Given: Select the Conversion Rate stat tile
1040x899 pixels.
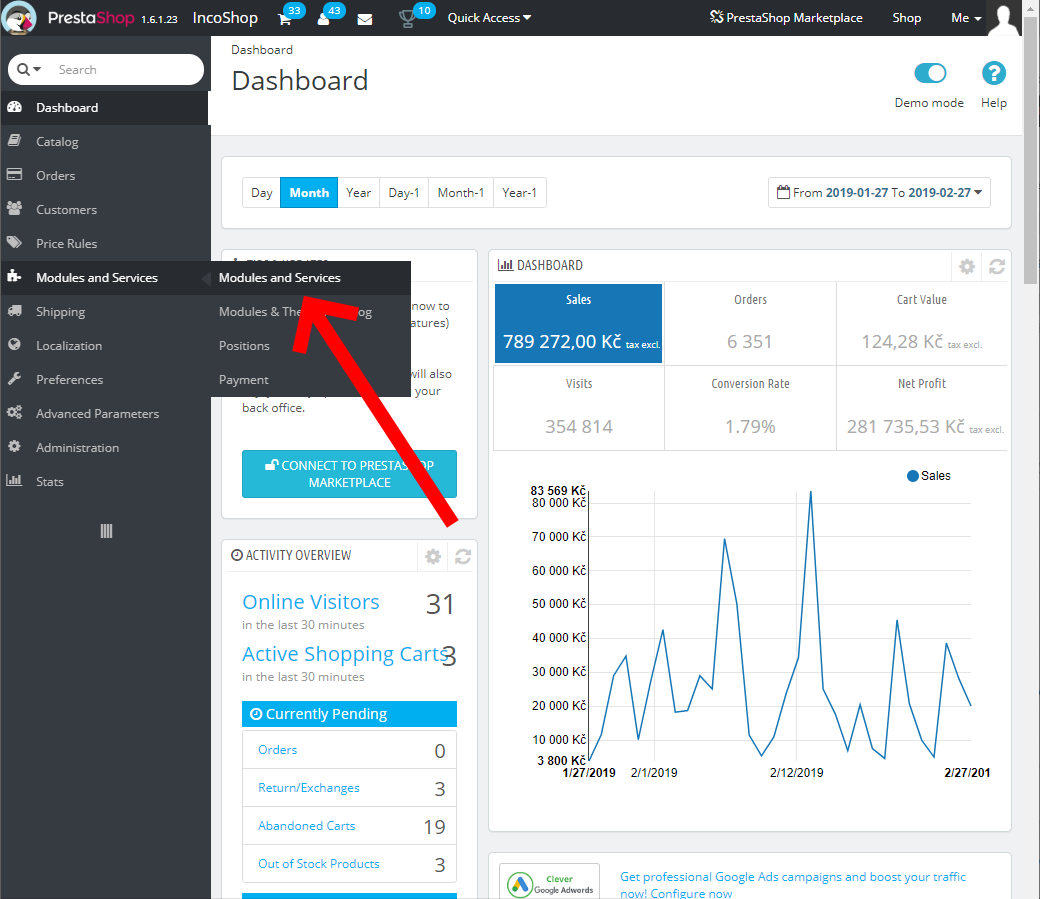Looking at the screenshot, I should click(x=750, y=407).
